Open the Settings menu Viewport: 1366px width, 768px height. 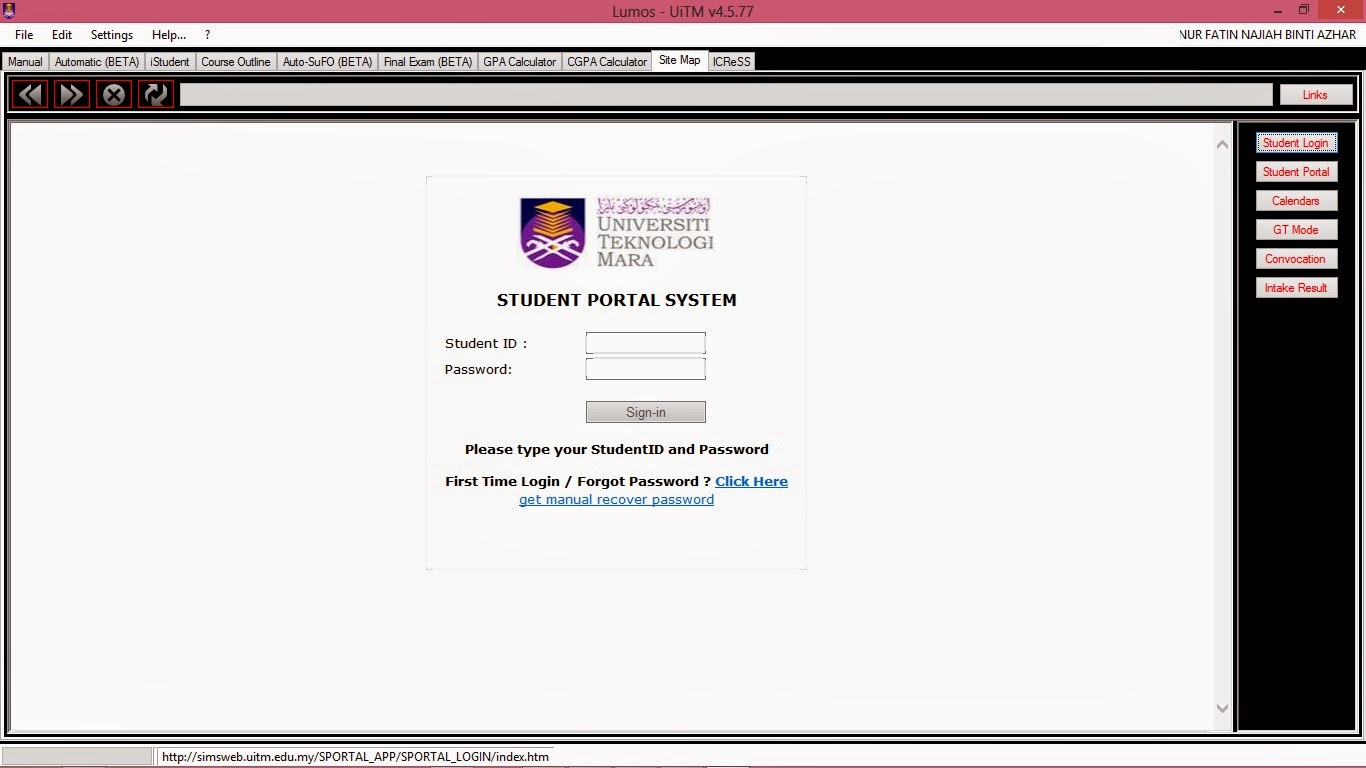pos(112,35)
